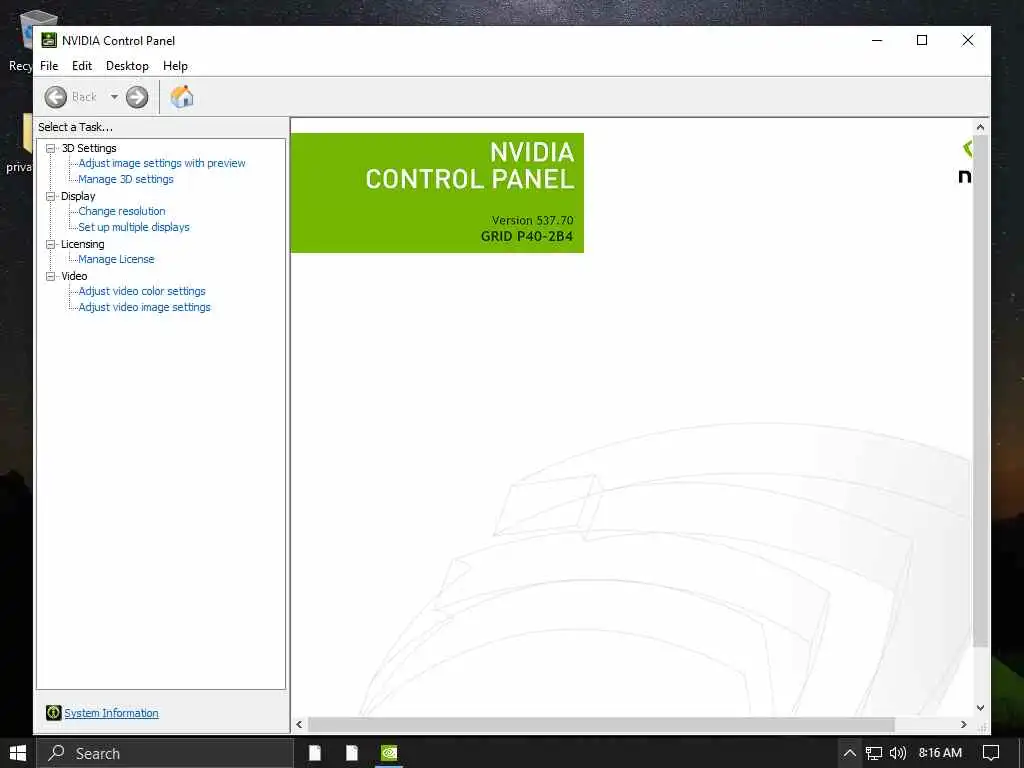The image size is (1024, 768).
Task: Open Adjust video color settings
Action: coord(142,291)
